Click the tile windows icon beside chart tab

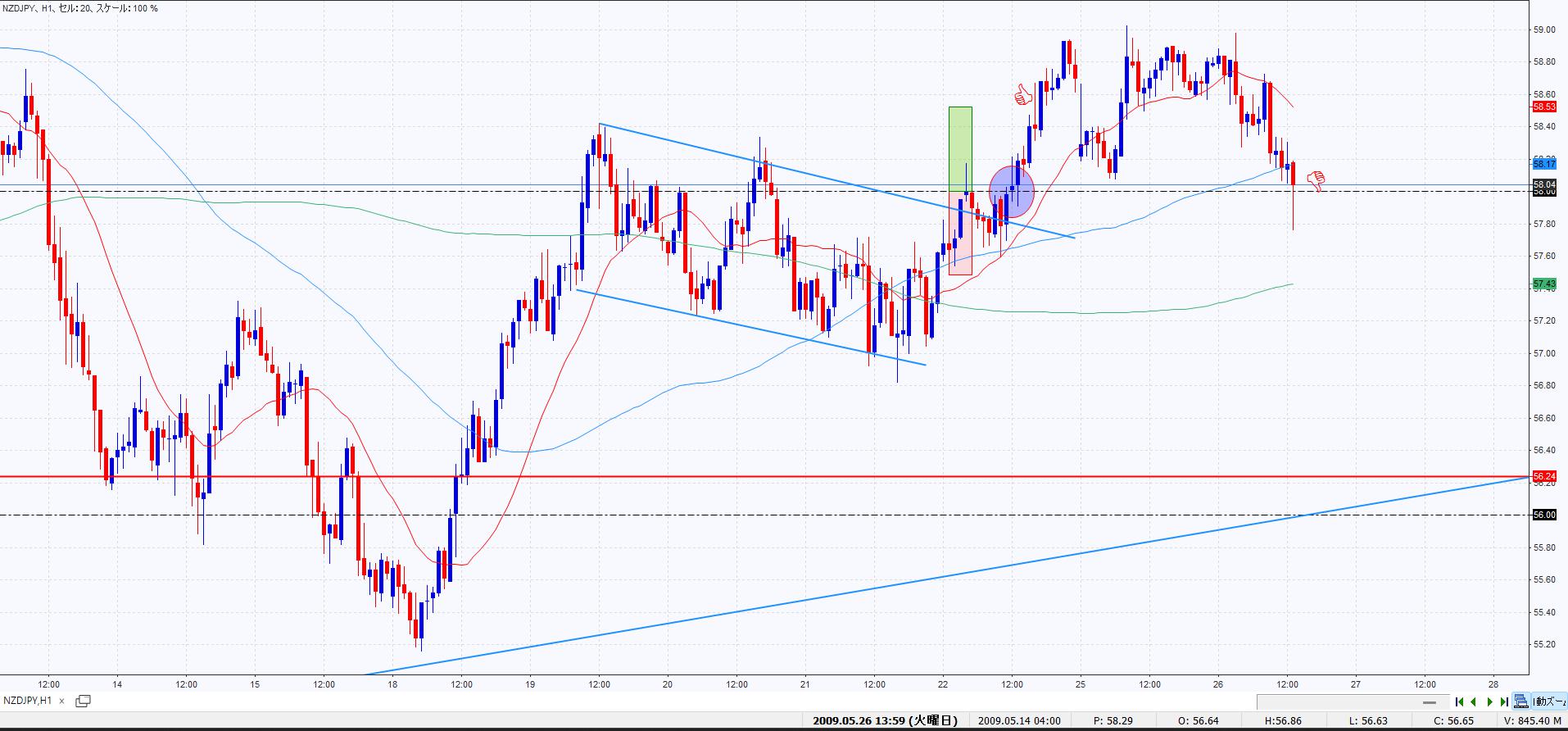click(x=83, y=701)
